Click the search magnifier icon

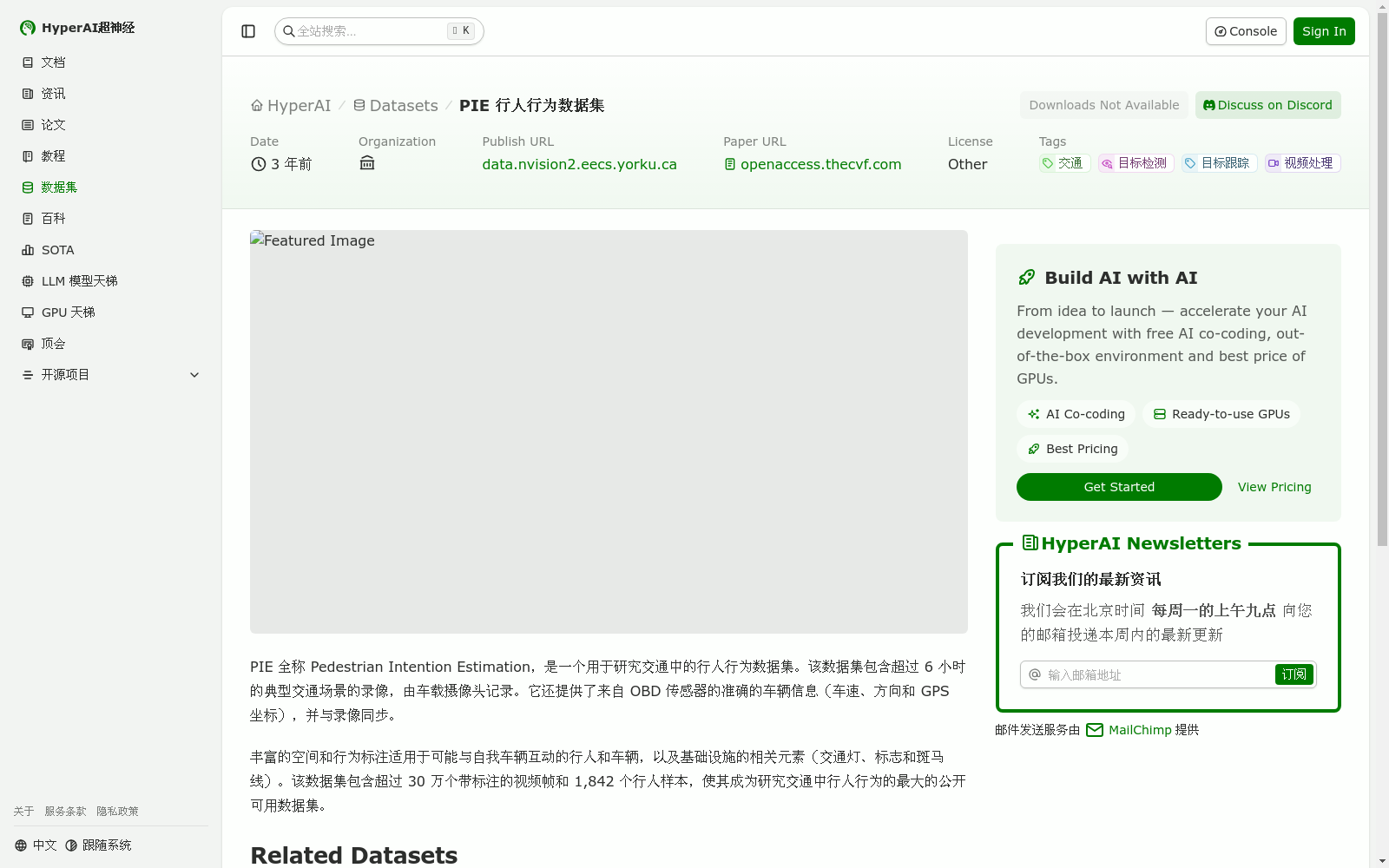tap(289, 31)
